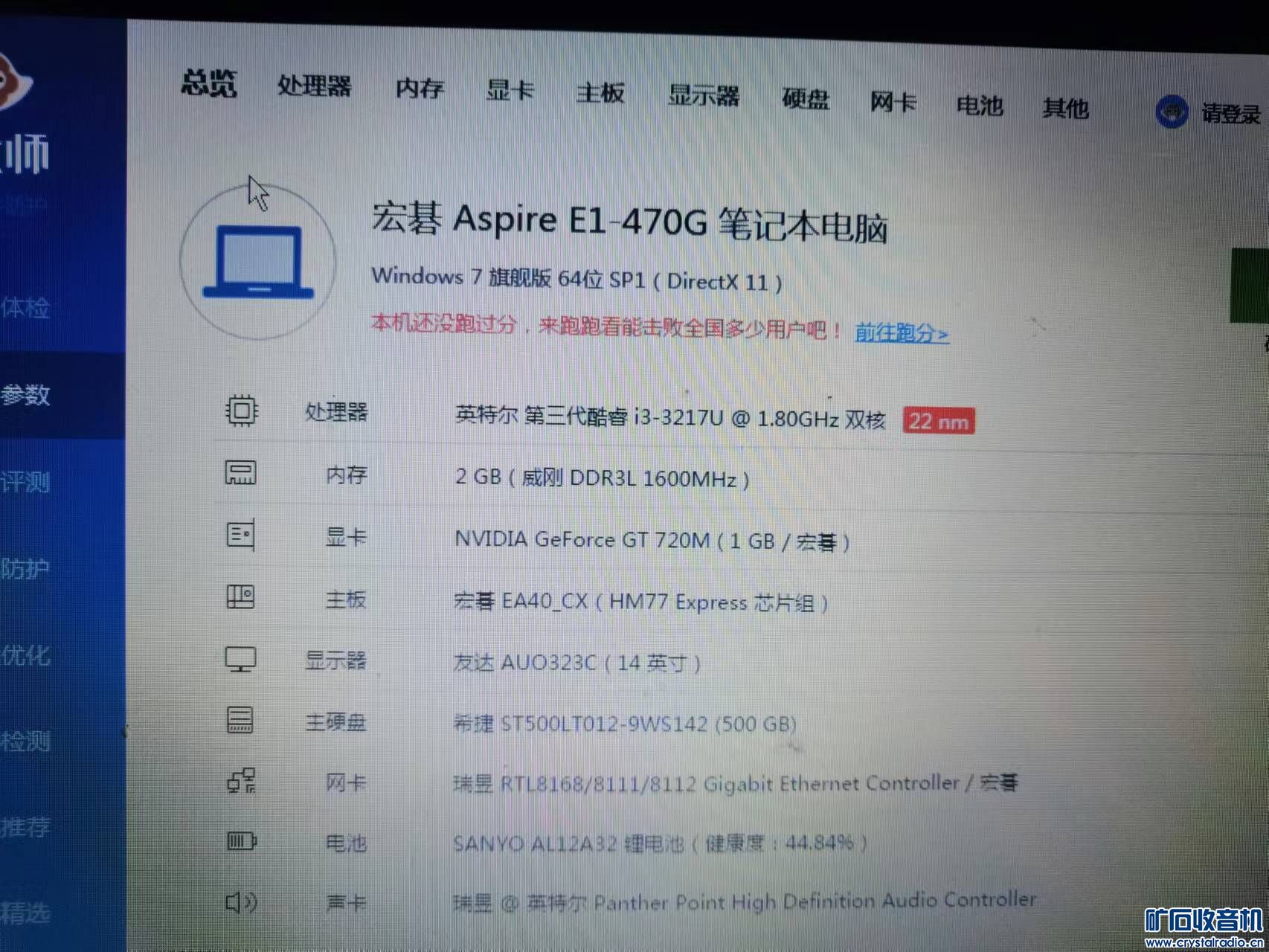Click the 宏碁 Aspire E1-470G title text
This screenshot has width=1269, height=952.
tap(629, 222)
